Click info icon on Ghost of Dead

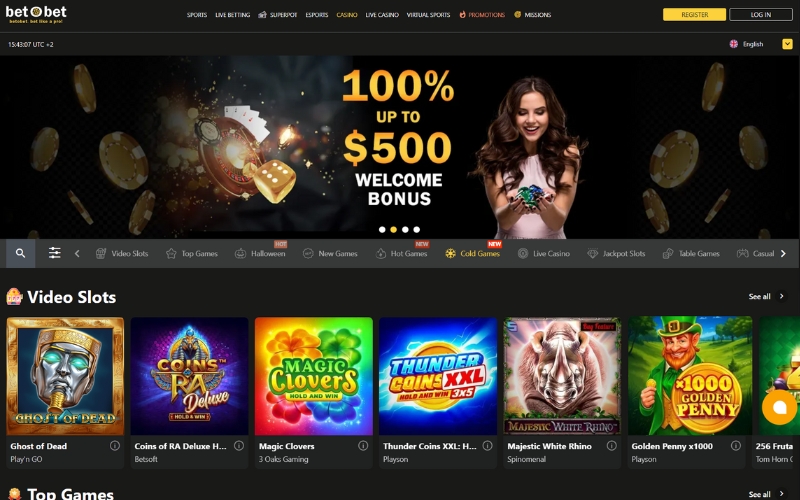(x=115, y=445)
